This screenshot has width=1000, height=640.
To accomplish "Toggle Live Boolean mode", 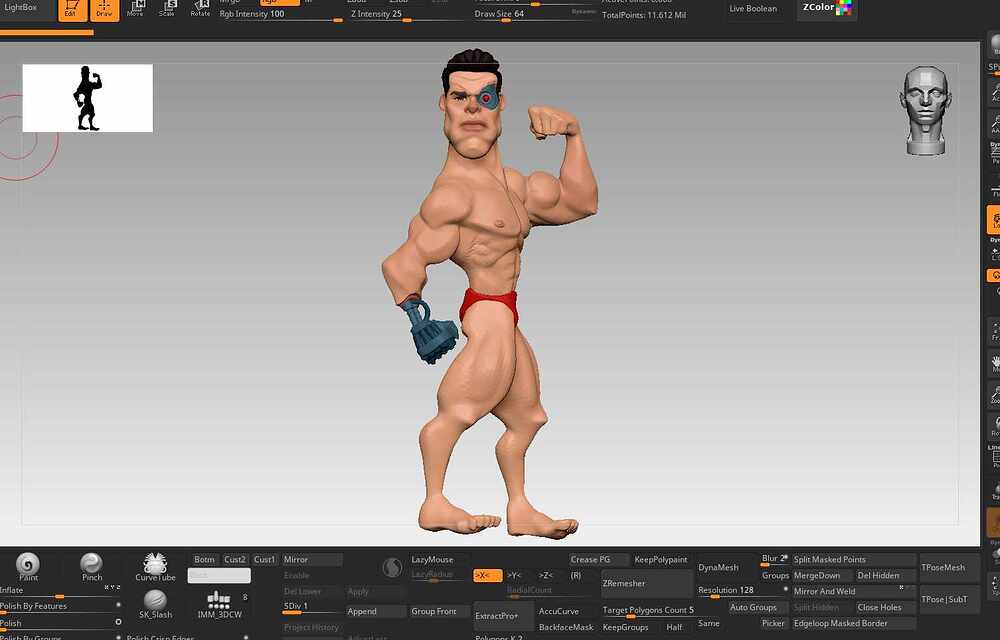I will click(x=753, y=9).
